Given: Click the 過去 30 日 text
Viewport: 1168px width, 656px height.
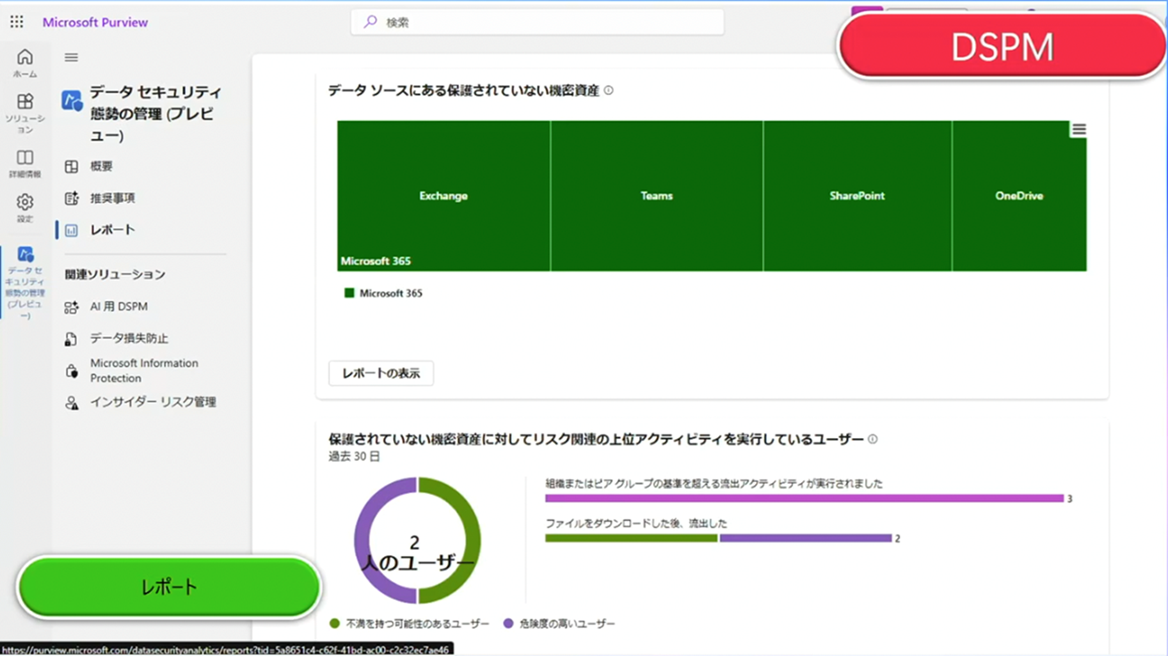Looking at the screenshot, I should (354, 456).
